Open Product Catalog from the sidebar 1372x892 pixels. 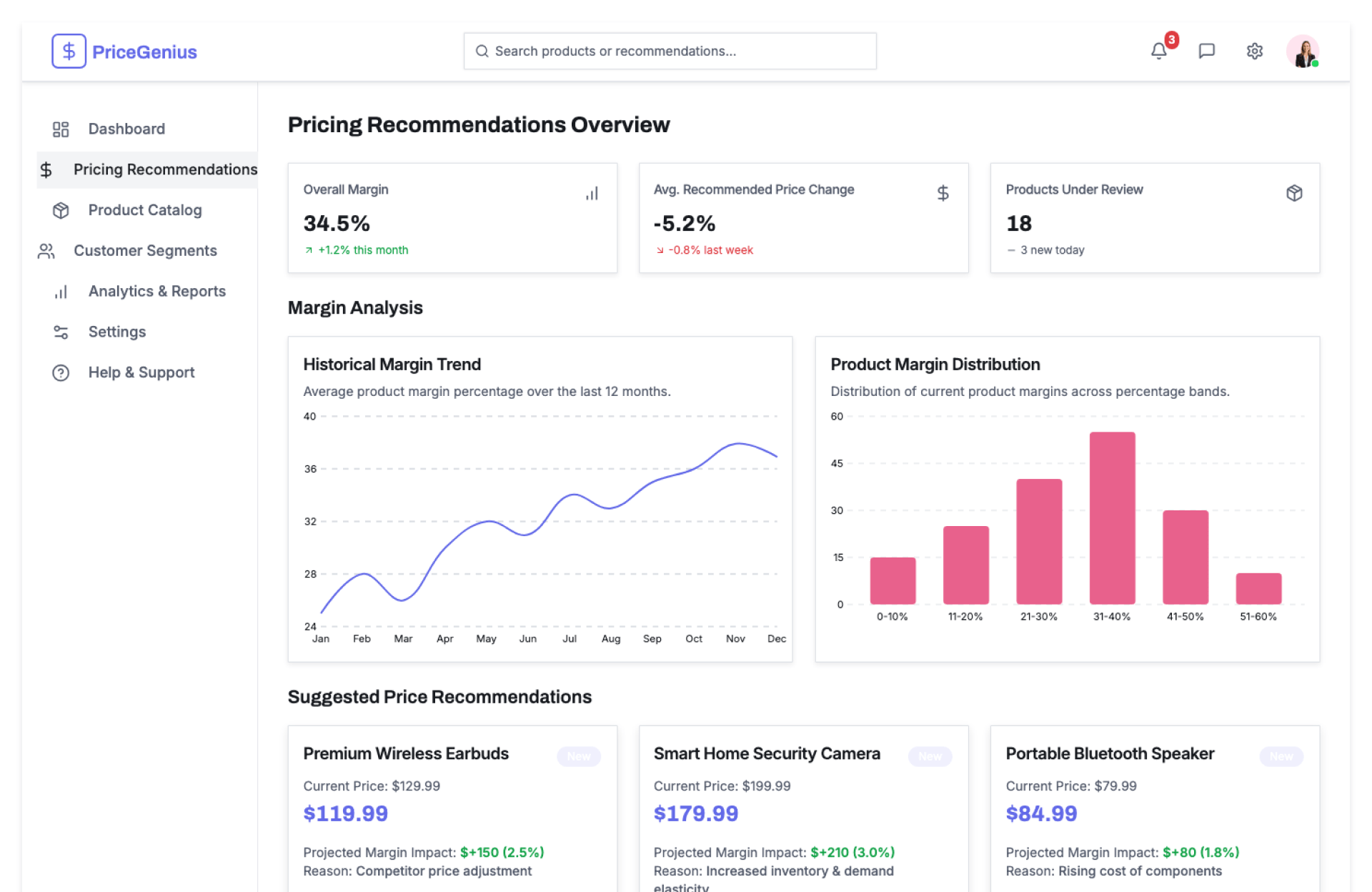point(144,210)
